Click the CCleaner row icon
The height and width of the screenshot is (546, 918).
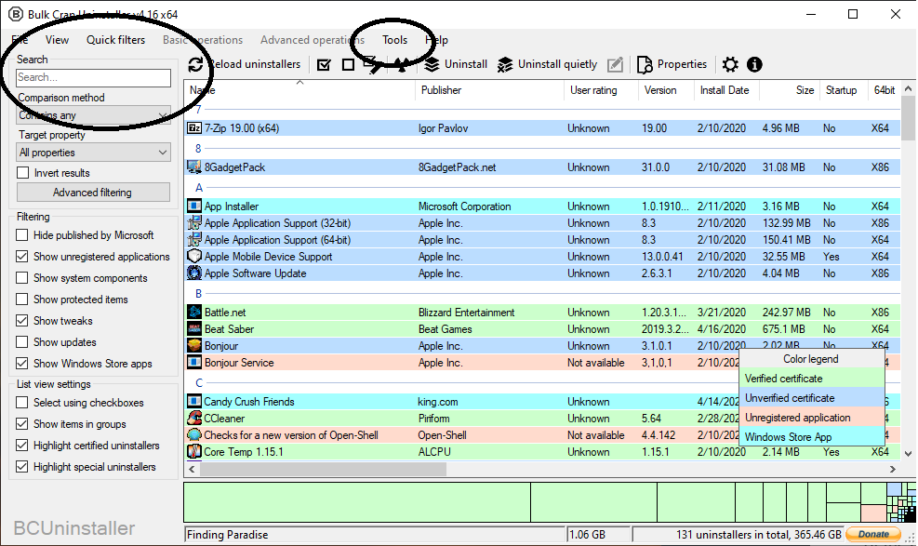pyautogui.click(x=194, y=418)
